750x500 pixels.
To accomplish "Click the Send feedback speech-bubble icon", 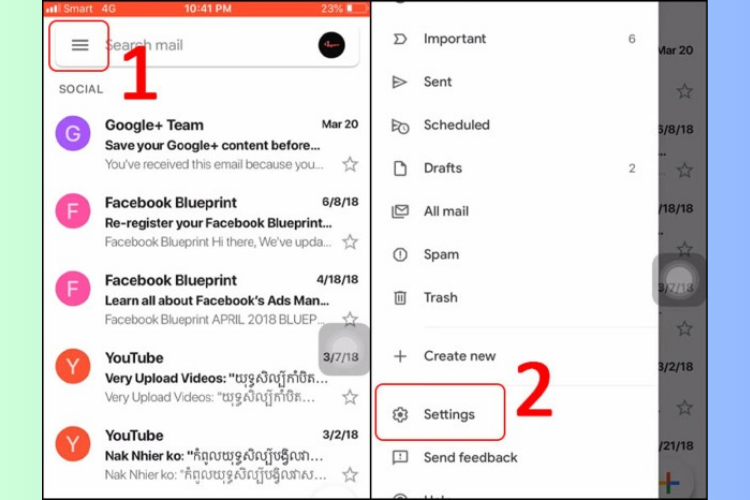I will coord(400,458).
